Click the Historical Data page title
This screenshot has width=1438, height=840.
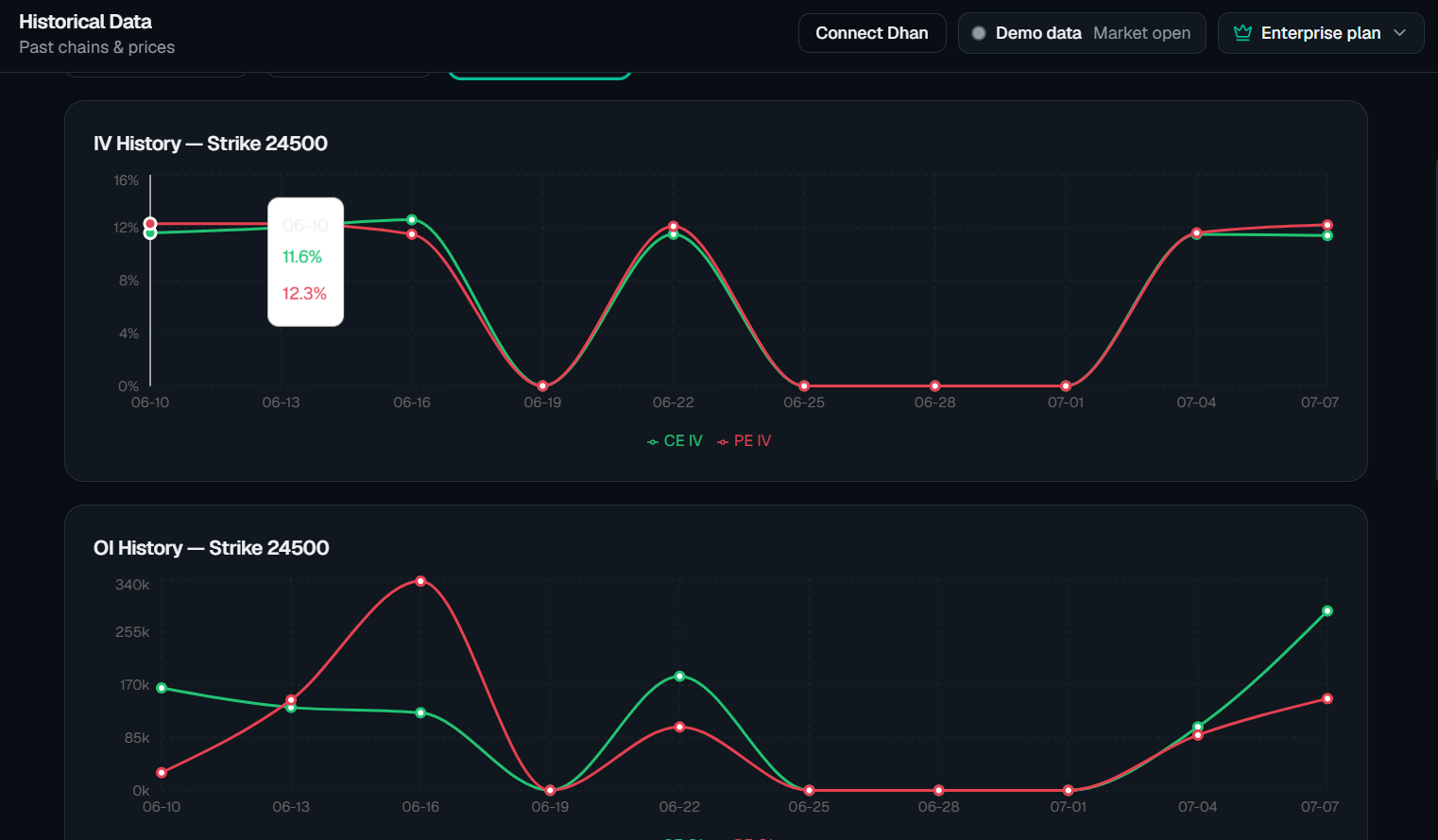coord(85,22)
